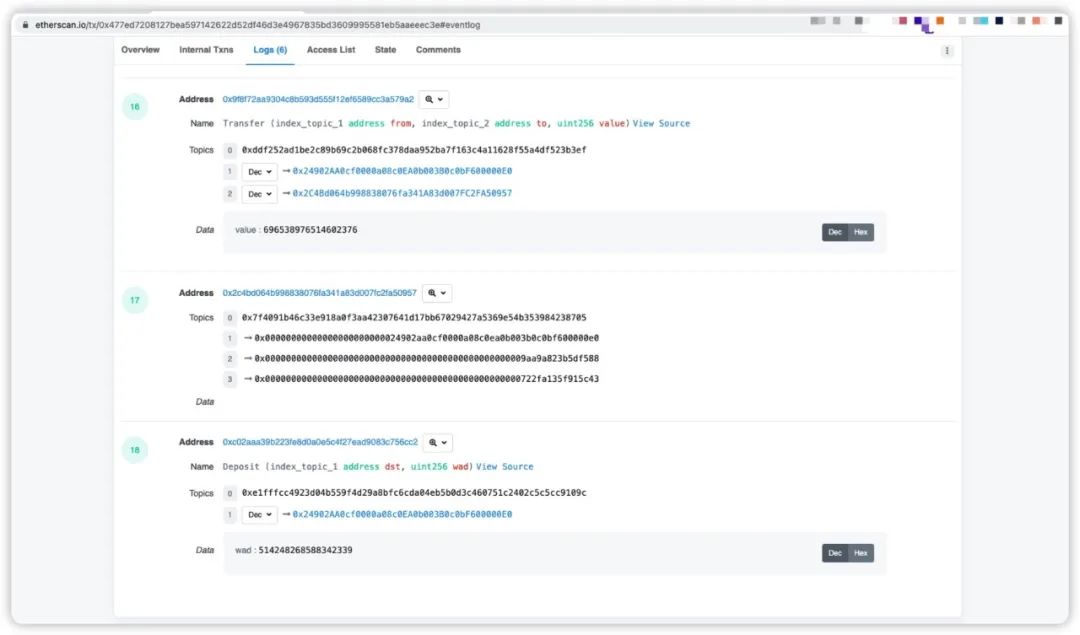Click the green log index 16 badge

click(135, 107)
